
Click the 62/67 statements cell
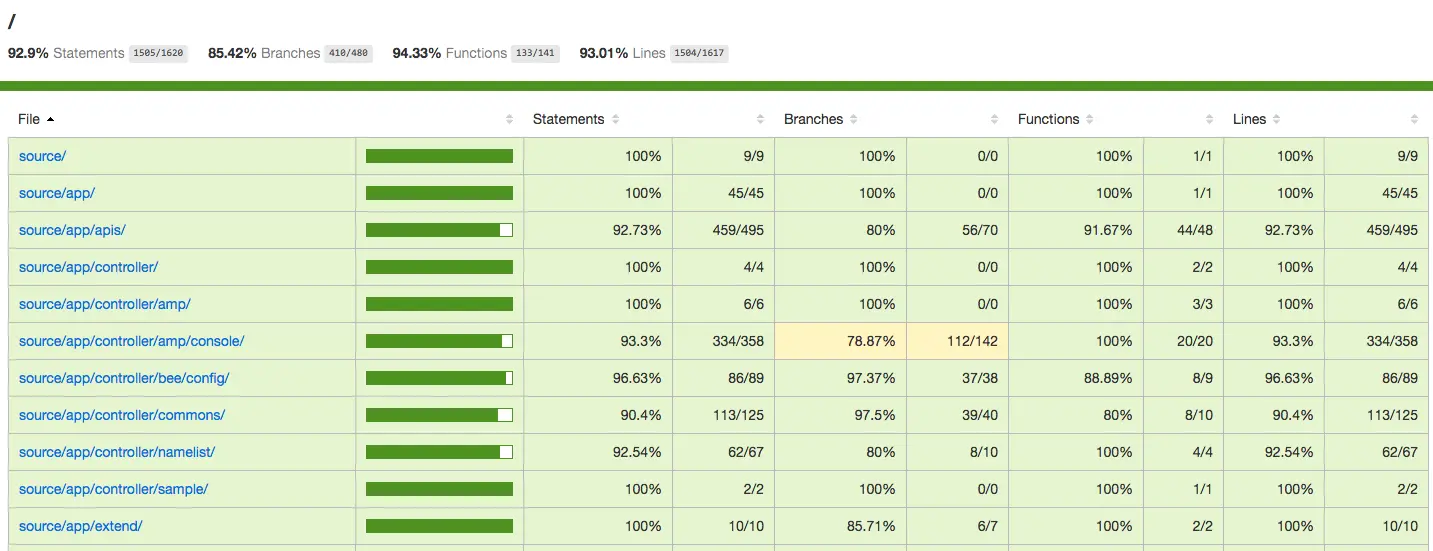point(723,452)
